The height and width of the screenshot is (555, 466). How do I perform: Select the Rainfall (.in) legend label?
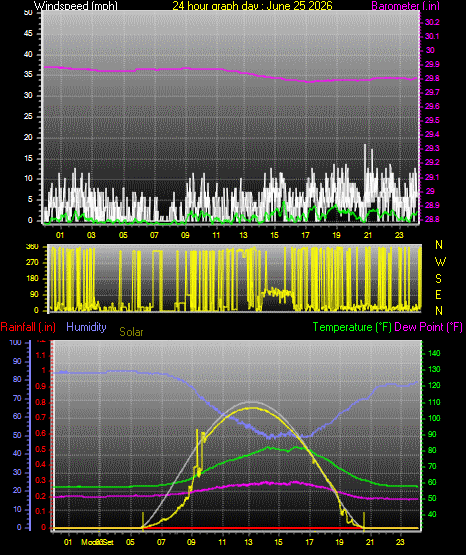click(28, 327)
